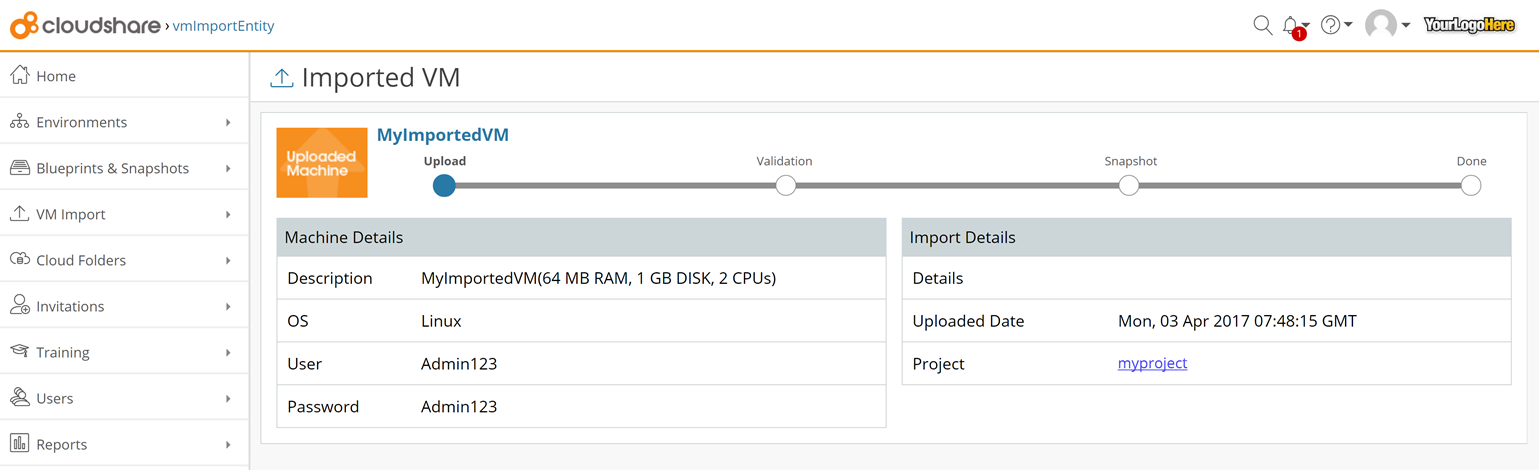Image resolution: width=1539 pixels, height=470 pixels.
Task: Expand the Reports submenu arrow
Action: pyautogui.click(x=228, y=444)
